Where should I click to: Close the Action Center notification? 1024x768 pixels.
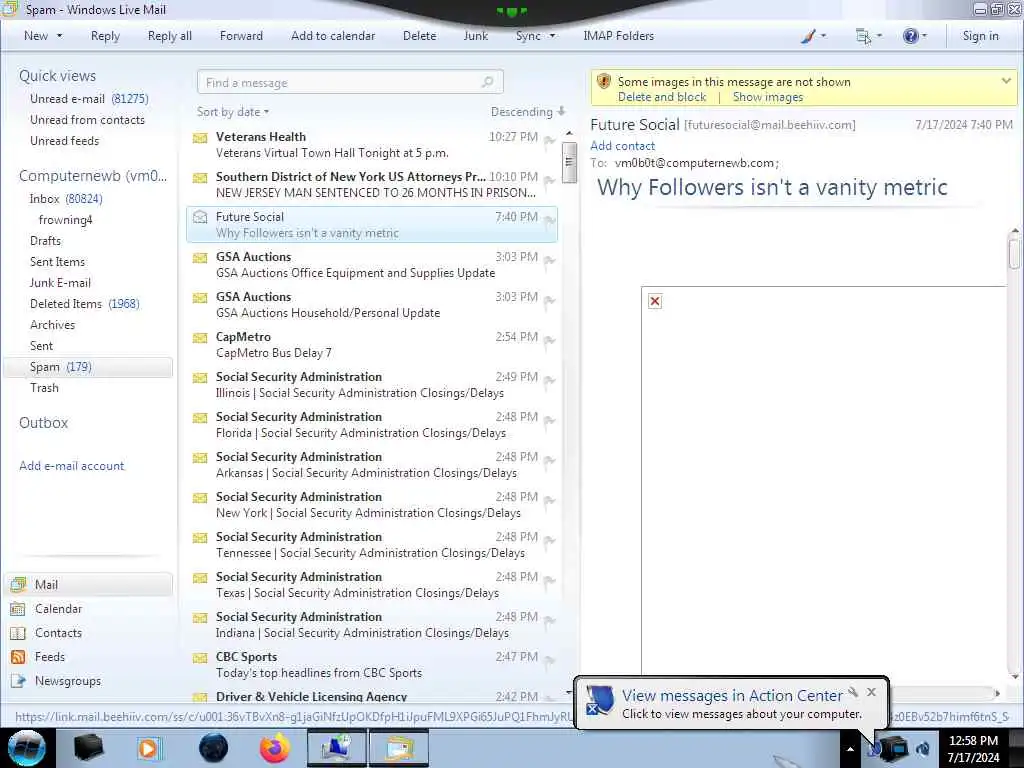pyautogui.click(x=871, y=692)
